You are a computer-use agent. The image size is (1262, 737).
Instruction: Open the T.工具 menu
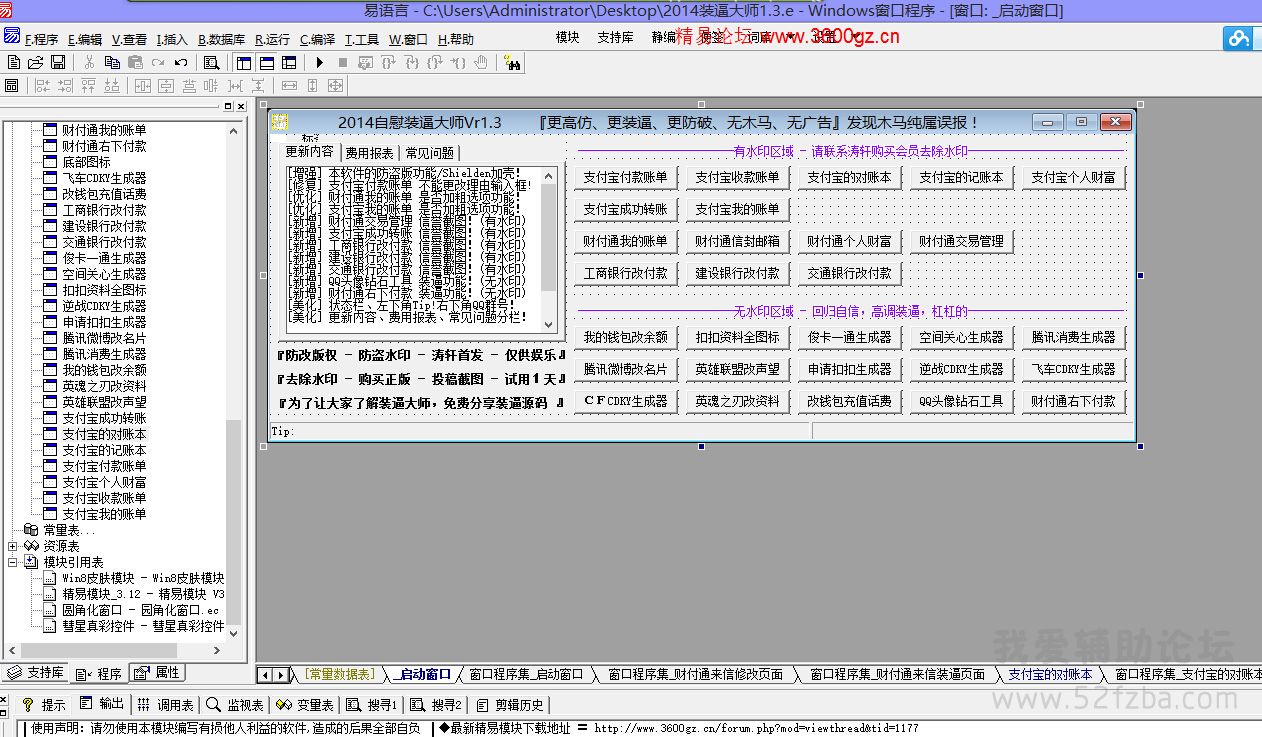[362, 39]
